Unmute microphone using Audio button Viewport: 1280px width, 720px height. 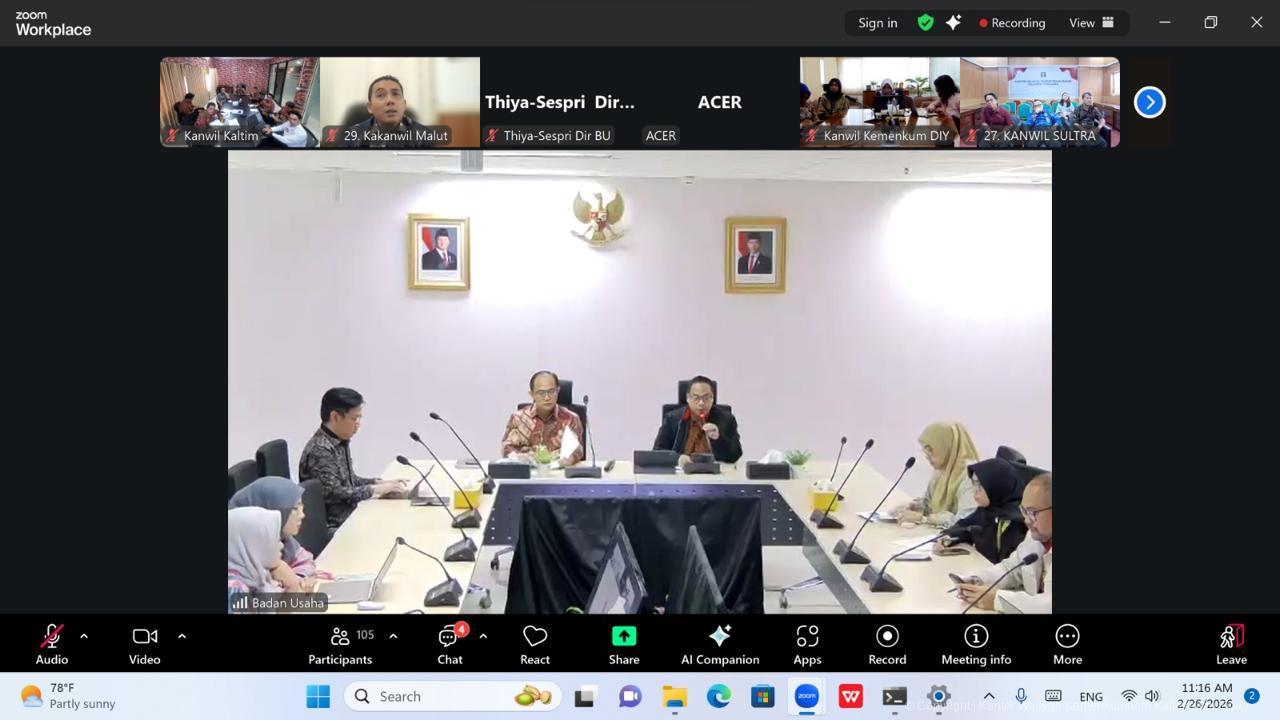[x=52, y=644]
